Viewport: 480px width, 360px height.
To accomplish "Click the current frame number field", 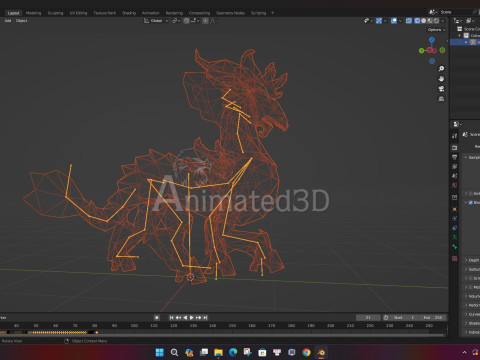I will click(x=368, y=318).
